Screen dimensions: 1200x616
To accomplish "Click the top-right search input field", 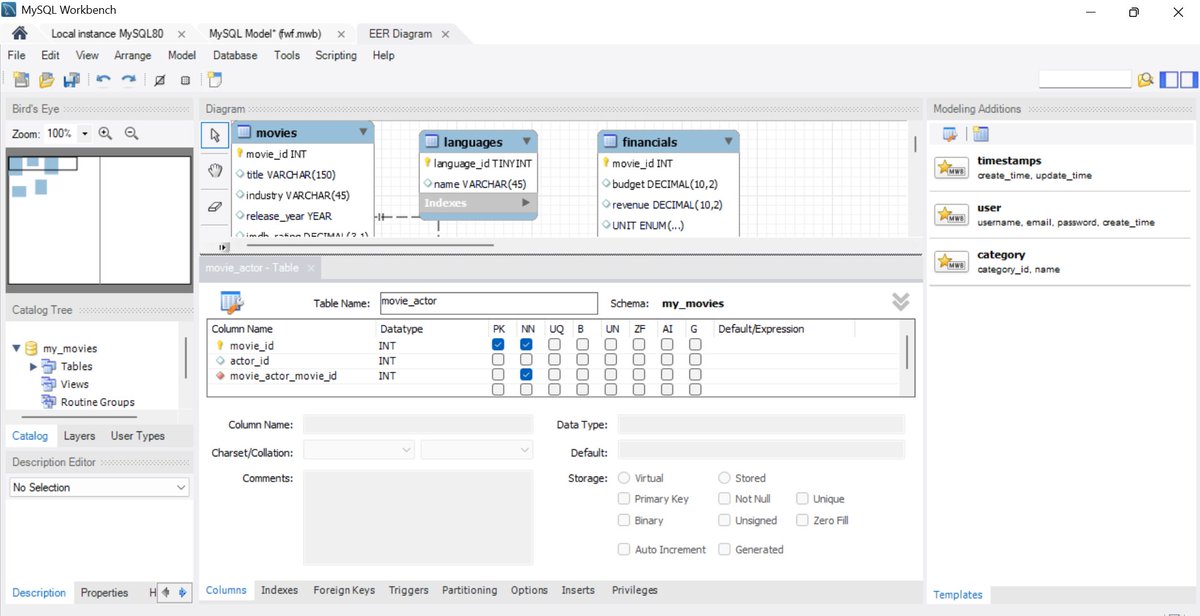I will point(1085,79).
